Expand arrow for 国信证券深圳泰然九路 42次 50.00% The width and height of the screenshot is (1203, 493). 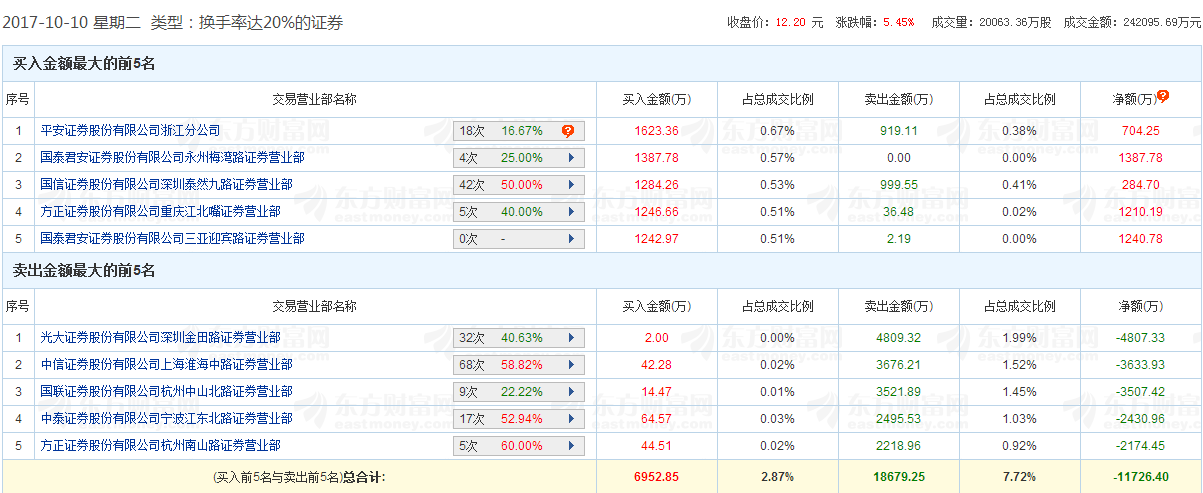pos(571,185)
